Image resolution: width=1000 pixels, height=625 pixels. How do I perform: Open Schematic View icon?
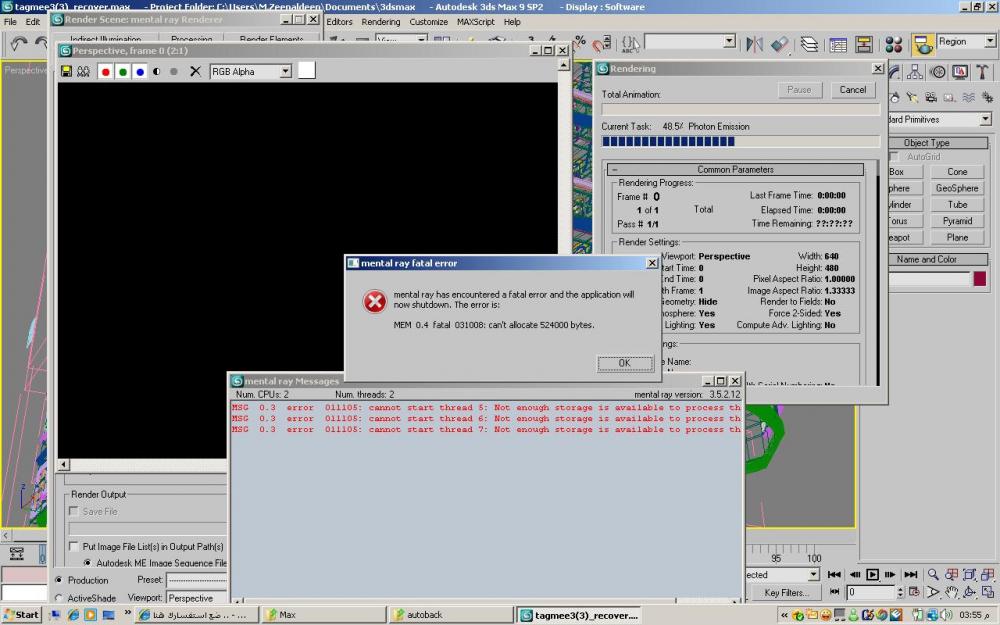coord(864,44)
